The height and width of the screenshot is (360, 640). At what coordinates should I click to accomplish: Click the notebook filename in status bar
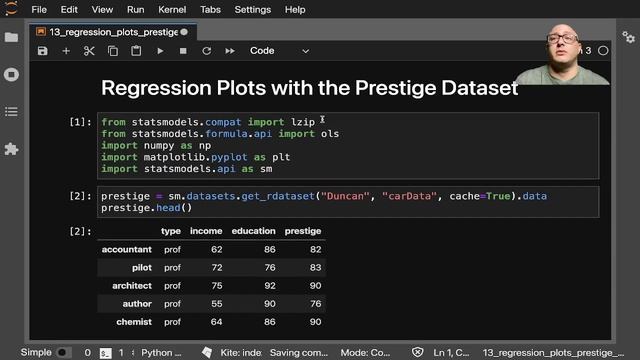coord(553,353)
